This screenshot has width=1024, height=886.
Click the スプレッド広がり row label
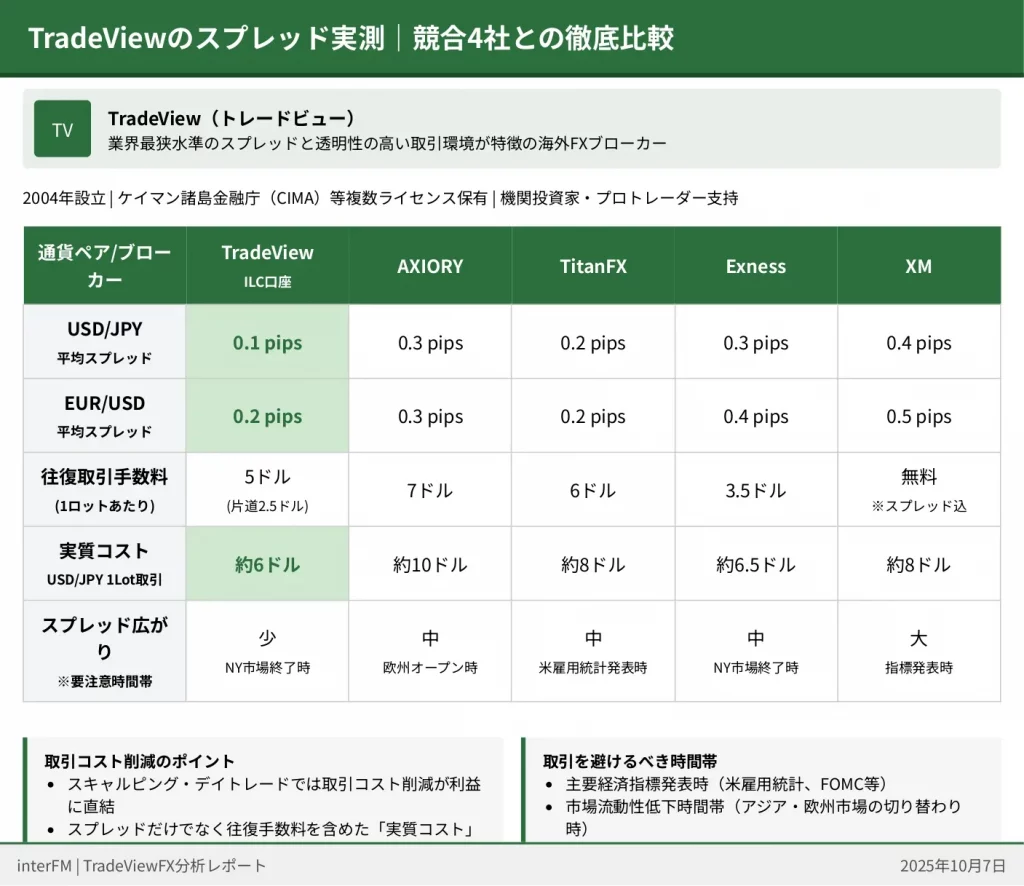point(105,650)
